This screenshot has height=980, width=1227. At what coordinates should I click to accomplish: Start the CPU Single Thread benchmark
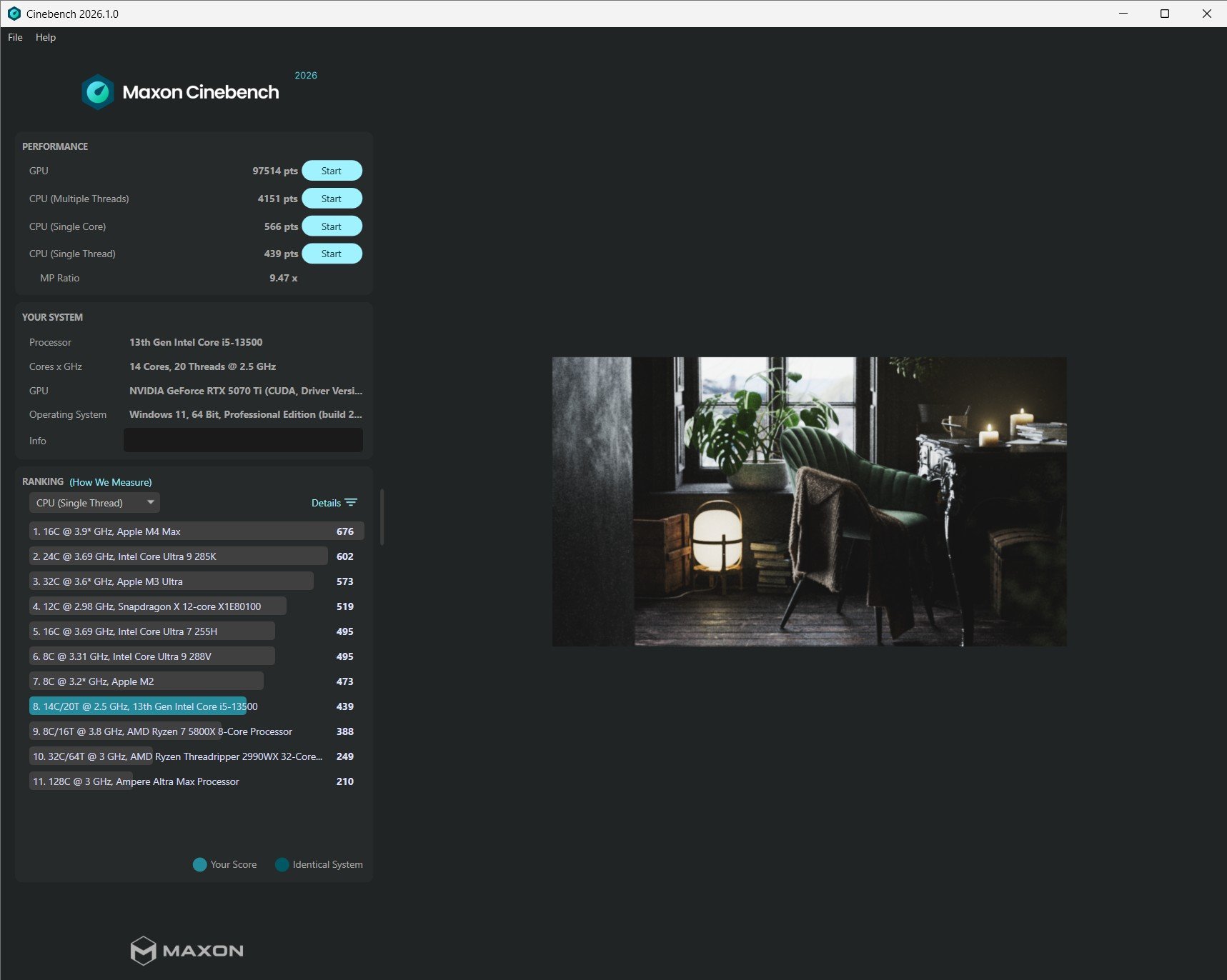click(332, 254)
